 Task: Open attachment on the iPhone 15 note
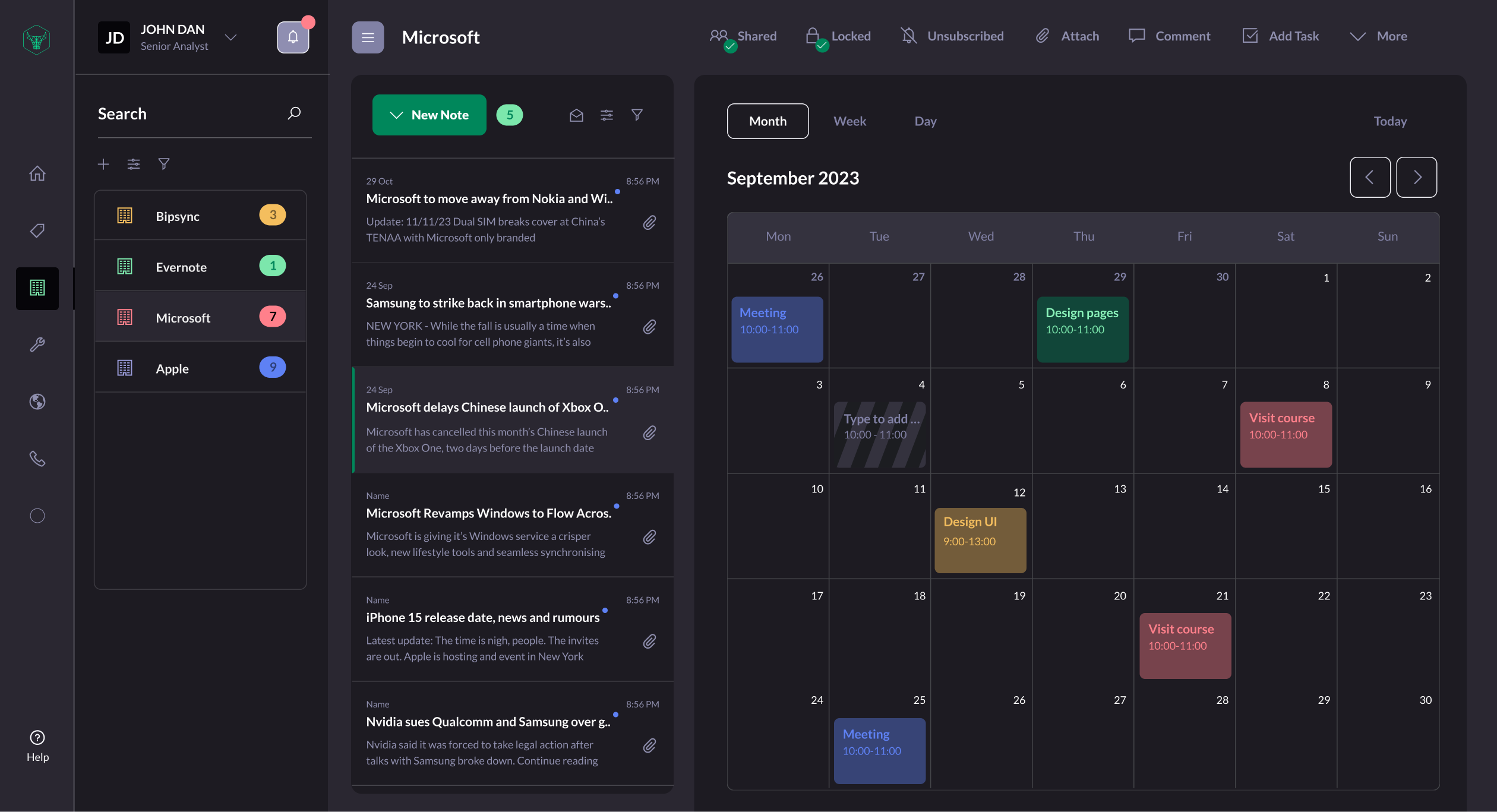[x=649, y=642]
